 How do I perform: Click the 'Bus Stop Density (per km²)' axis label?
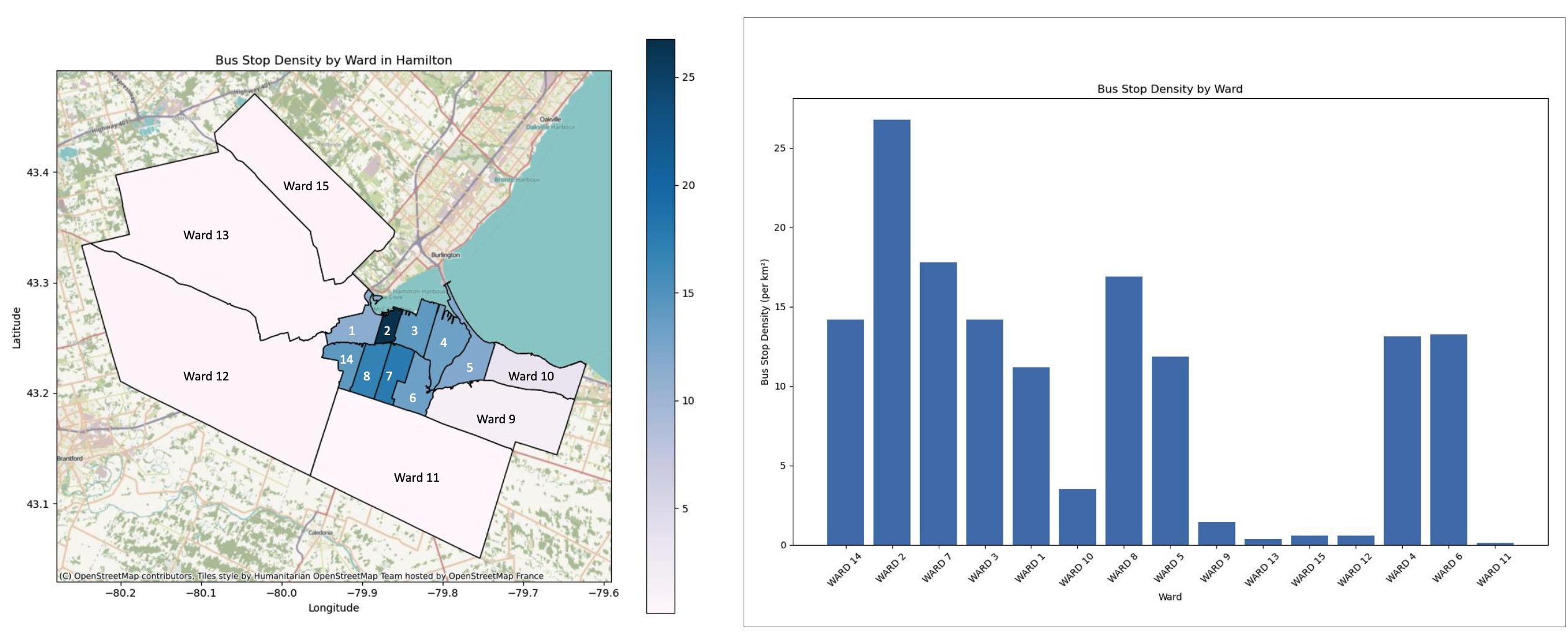765,322
